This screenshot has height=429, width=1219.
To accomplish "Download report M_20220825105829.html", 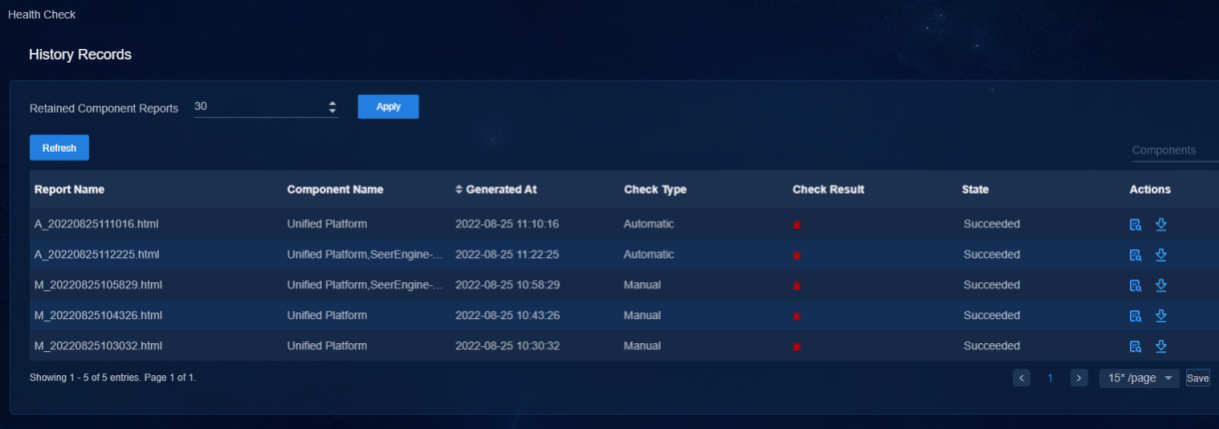I will coord(1161,285).
